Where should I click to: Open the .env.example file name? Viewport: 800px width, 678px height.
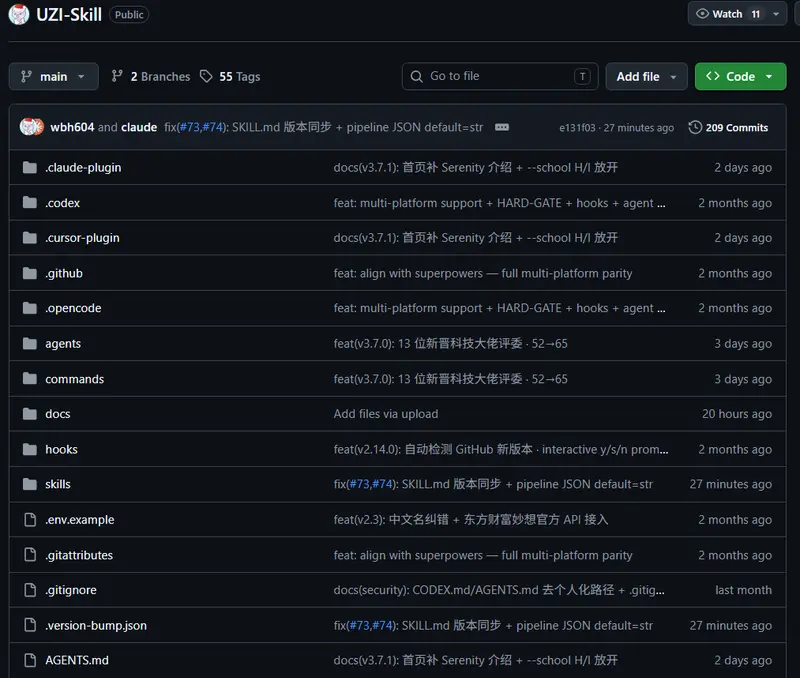tap(80, 520)
